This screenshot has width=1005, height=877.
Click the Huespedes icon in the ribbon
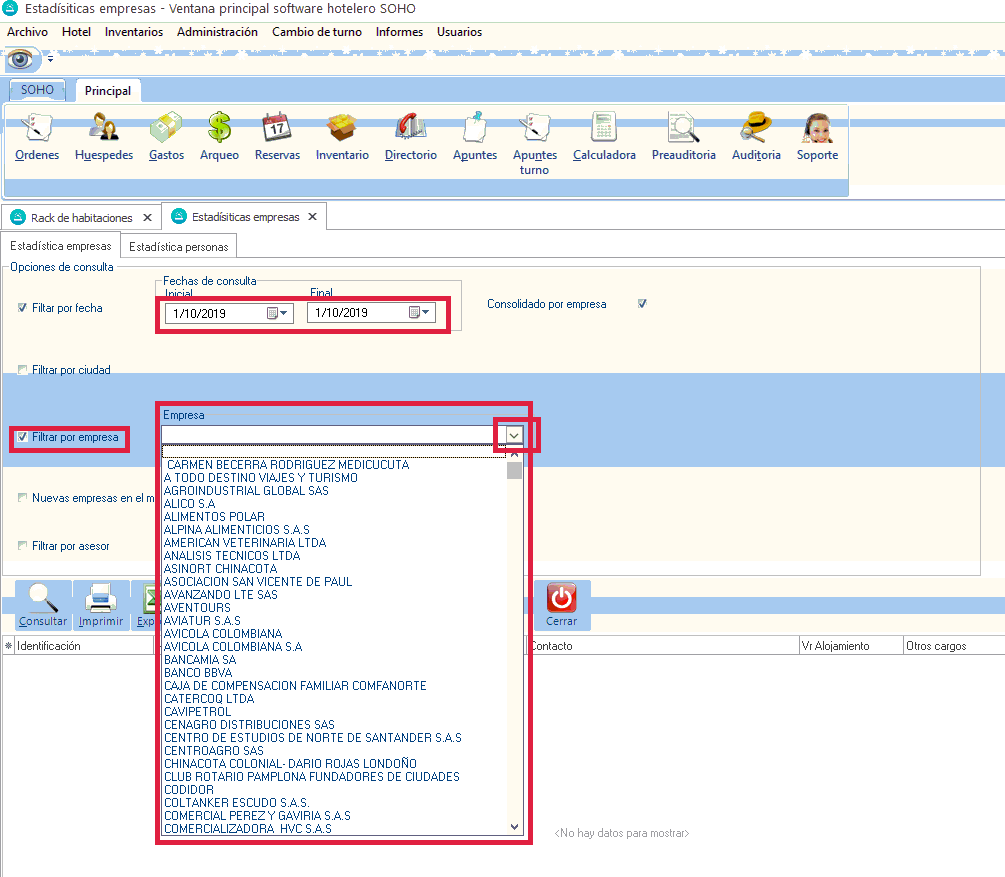tap(104, 130)
